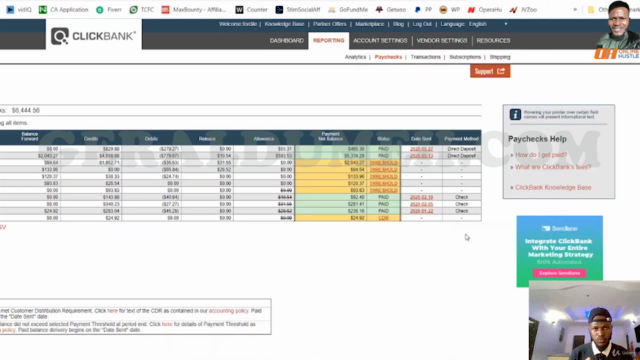The width and height of the screenshot is (640, 360).
Task: Open the Other bookmarks folder icon
Action: (591, 9)
